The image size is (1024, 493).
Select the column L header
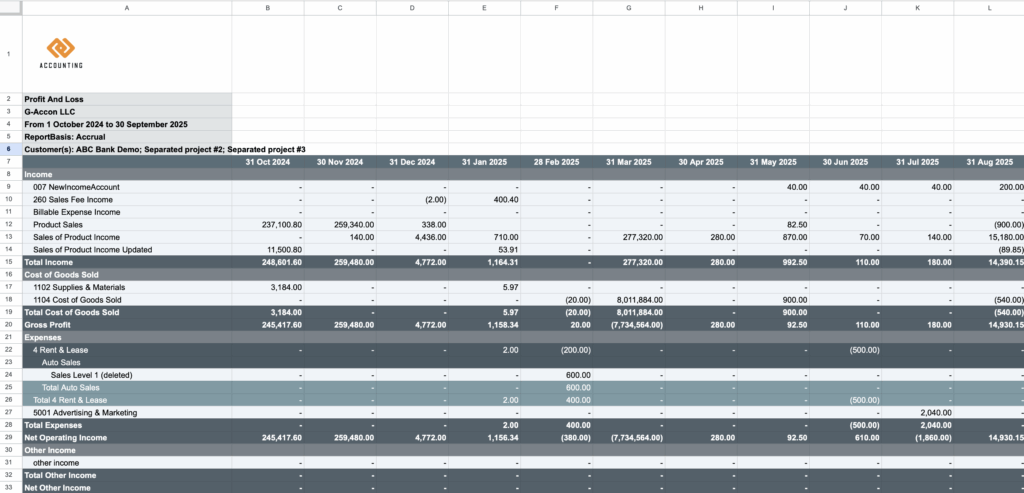pyautogui.click(x=988, y=7)
